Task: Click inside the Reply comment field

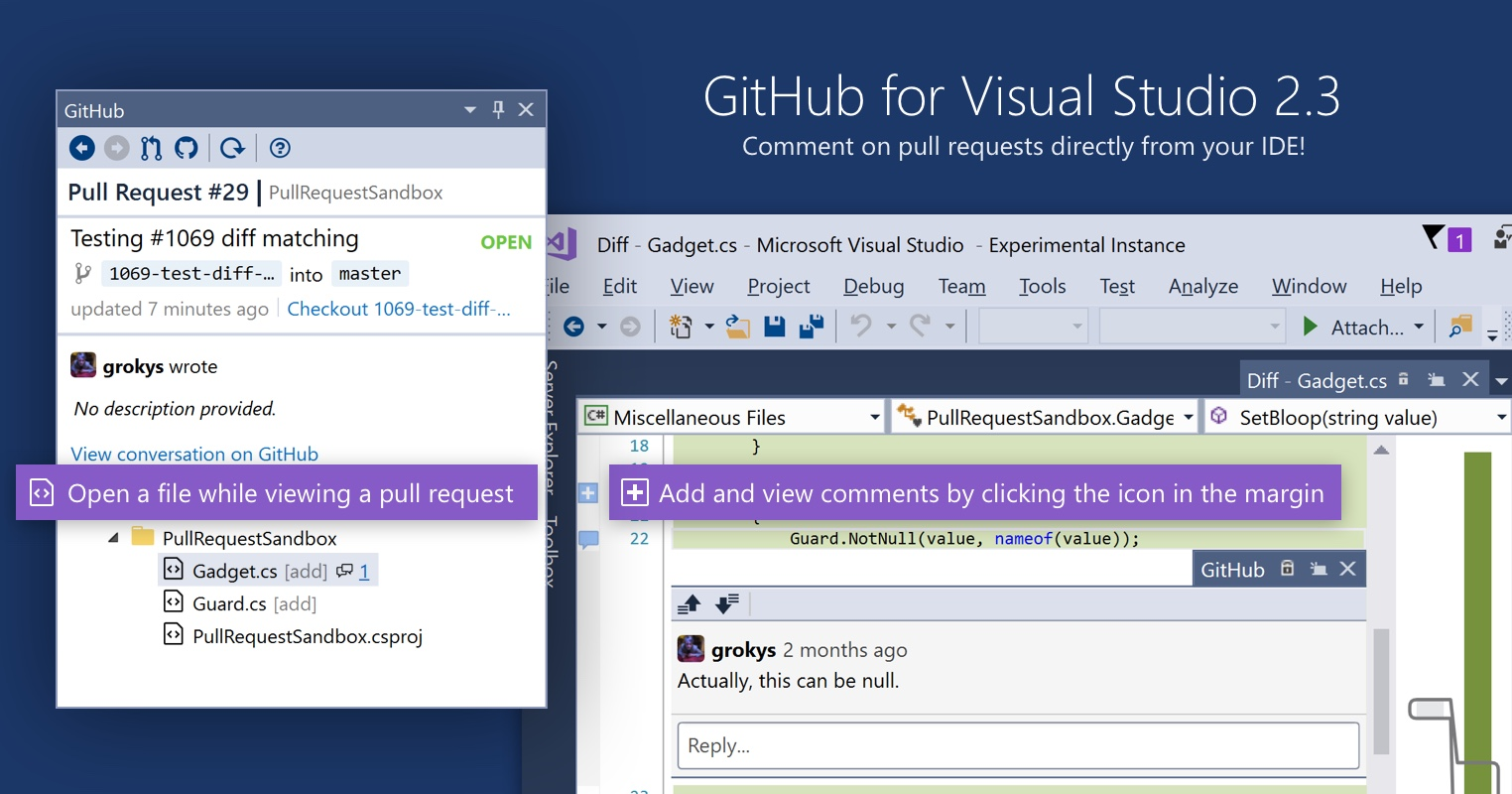Action: tap(1017, 745)
